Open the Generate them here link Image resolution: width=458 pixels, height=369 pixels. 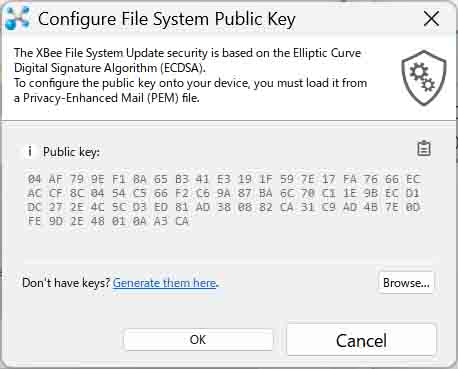[165, 283]
